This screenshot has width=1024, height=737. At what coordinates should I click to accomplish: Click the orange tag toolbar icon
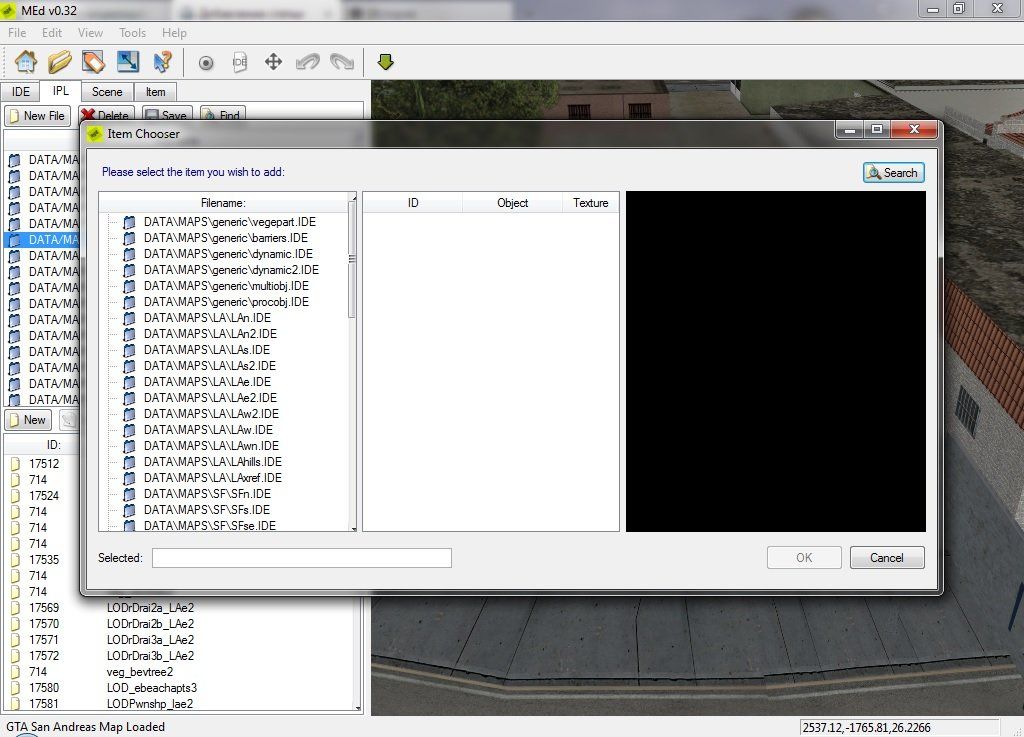pos(93,62)
